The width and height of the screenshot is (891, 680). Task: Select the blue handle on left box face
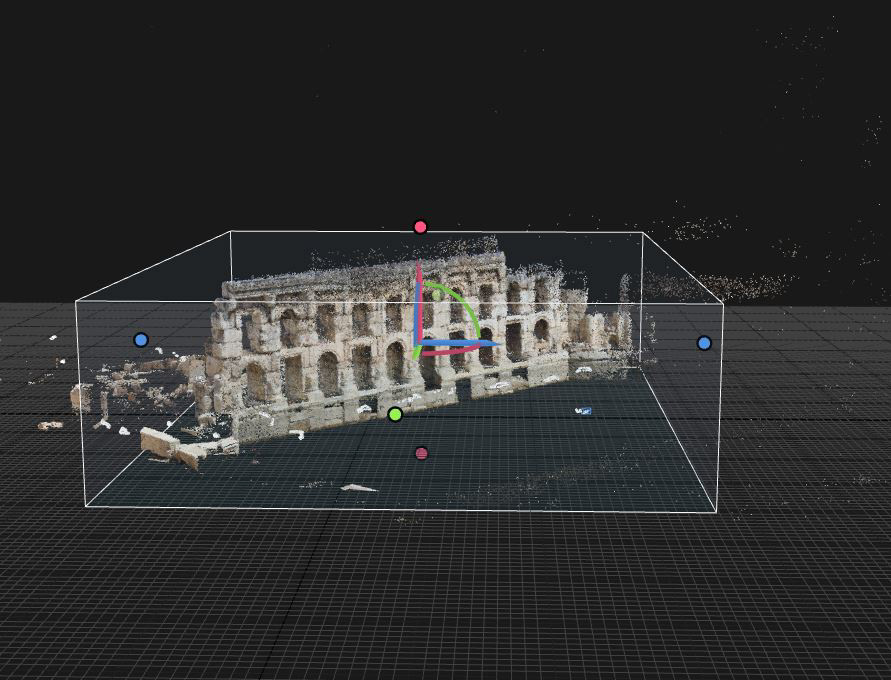(141, 340)
